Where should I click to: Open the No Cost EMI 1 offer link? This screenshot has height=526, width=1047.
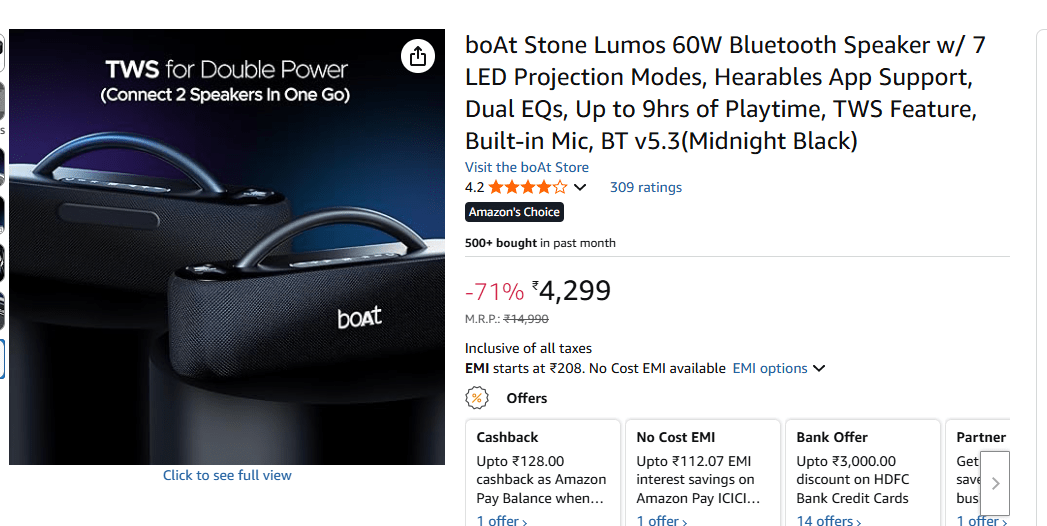(661, 520)
